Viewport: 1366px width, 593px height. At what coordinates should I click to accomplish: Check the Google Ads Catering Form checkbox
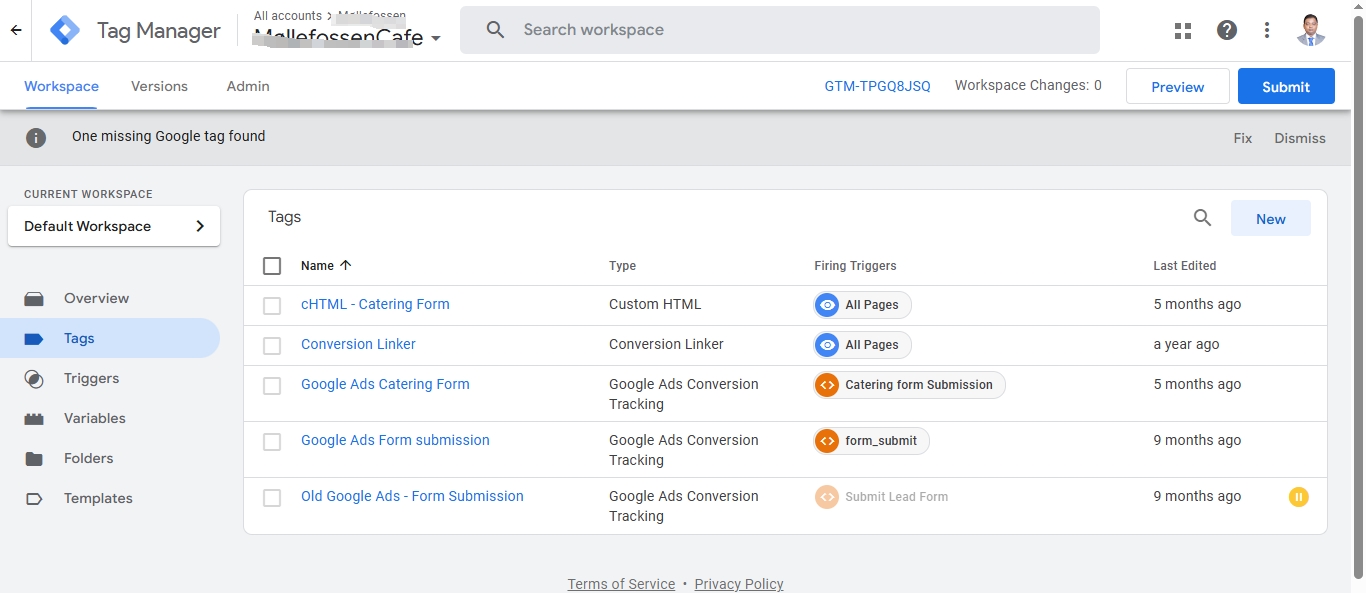pyautogui.click(x=272, y=385)
